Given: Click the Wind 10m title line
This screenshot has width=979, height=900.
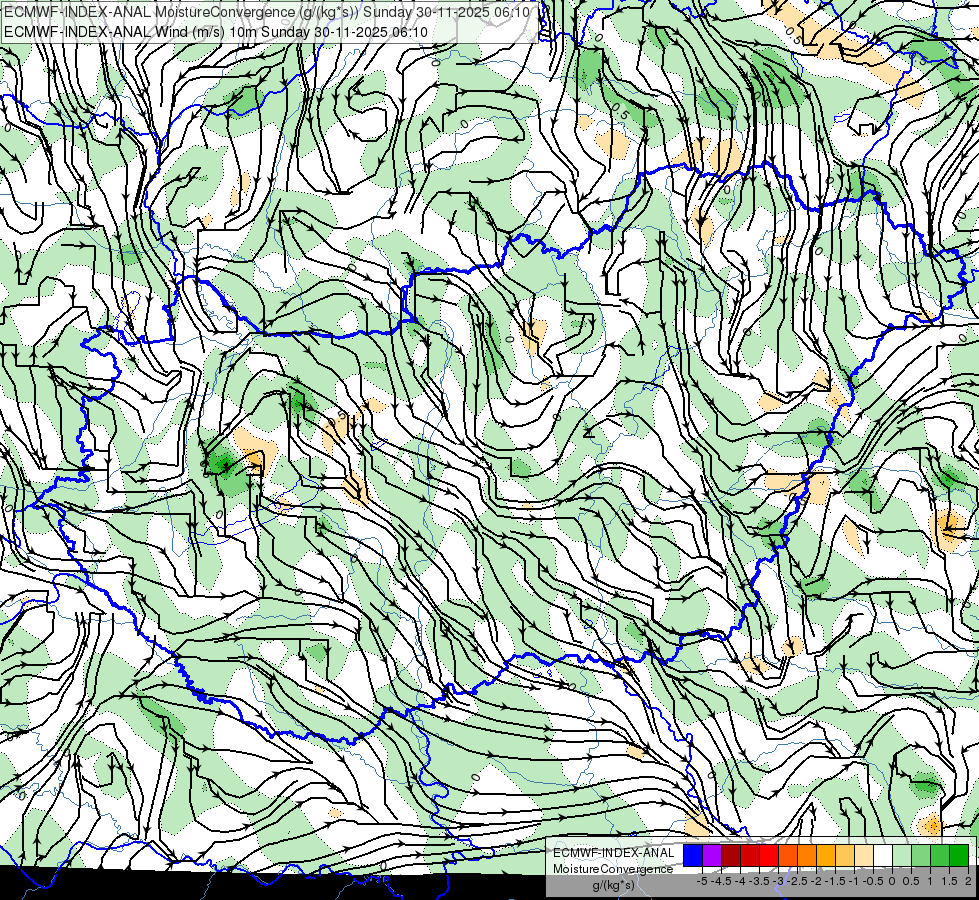Looking at the screenshot, I should 216,32.
